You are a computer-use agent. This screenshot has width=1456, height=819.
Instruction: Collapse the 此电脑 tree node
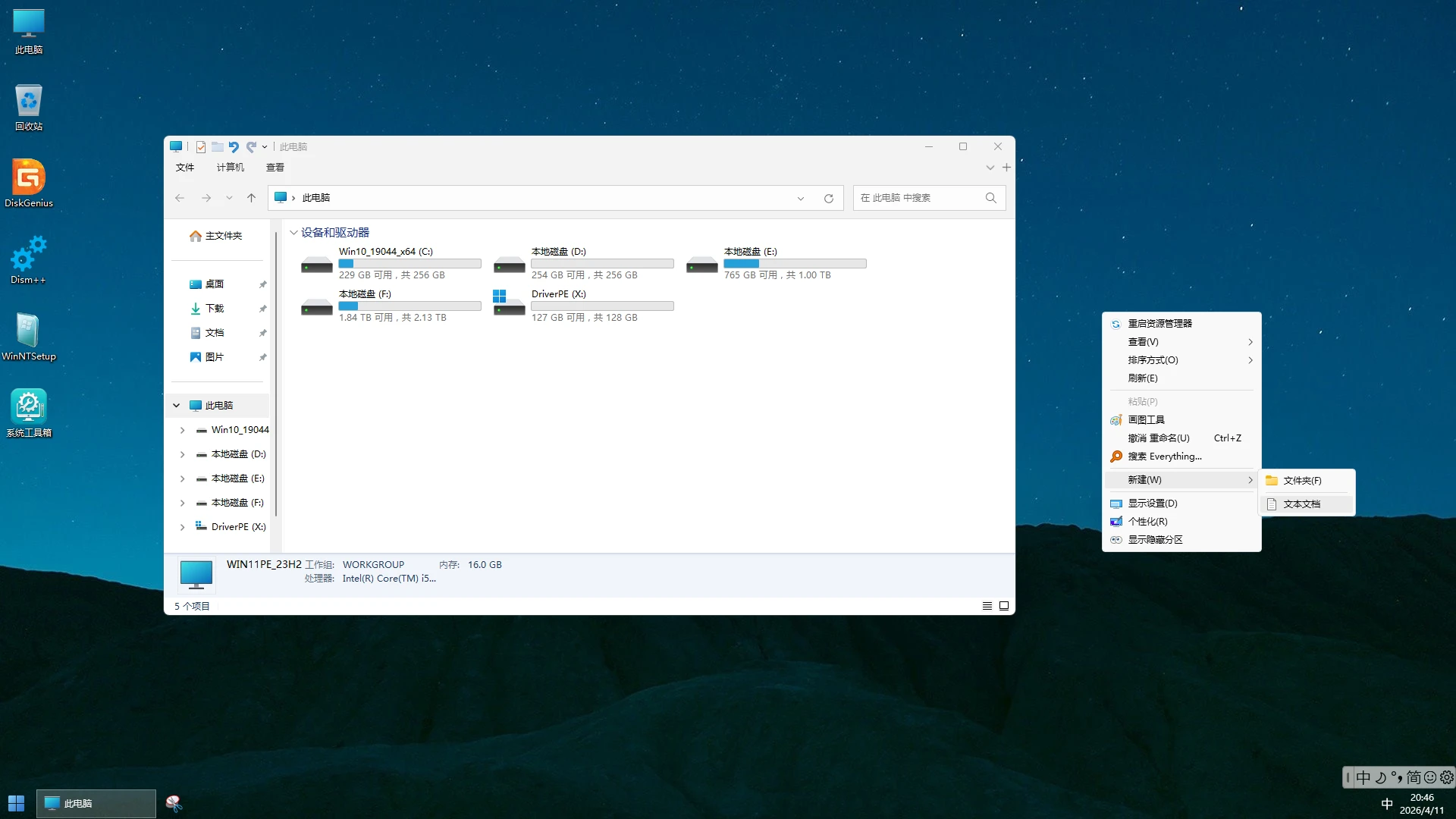coord(176,406)
